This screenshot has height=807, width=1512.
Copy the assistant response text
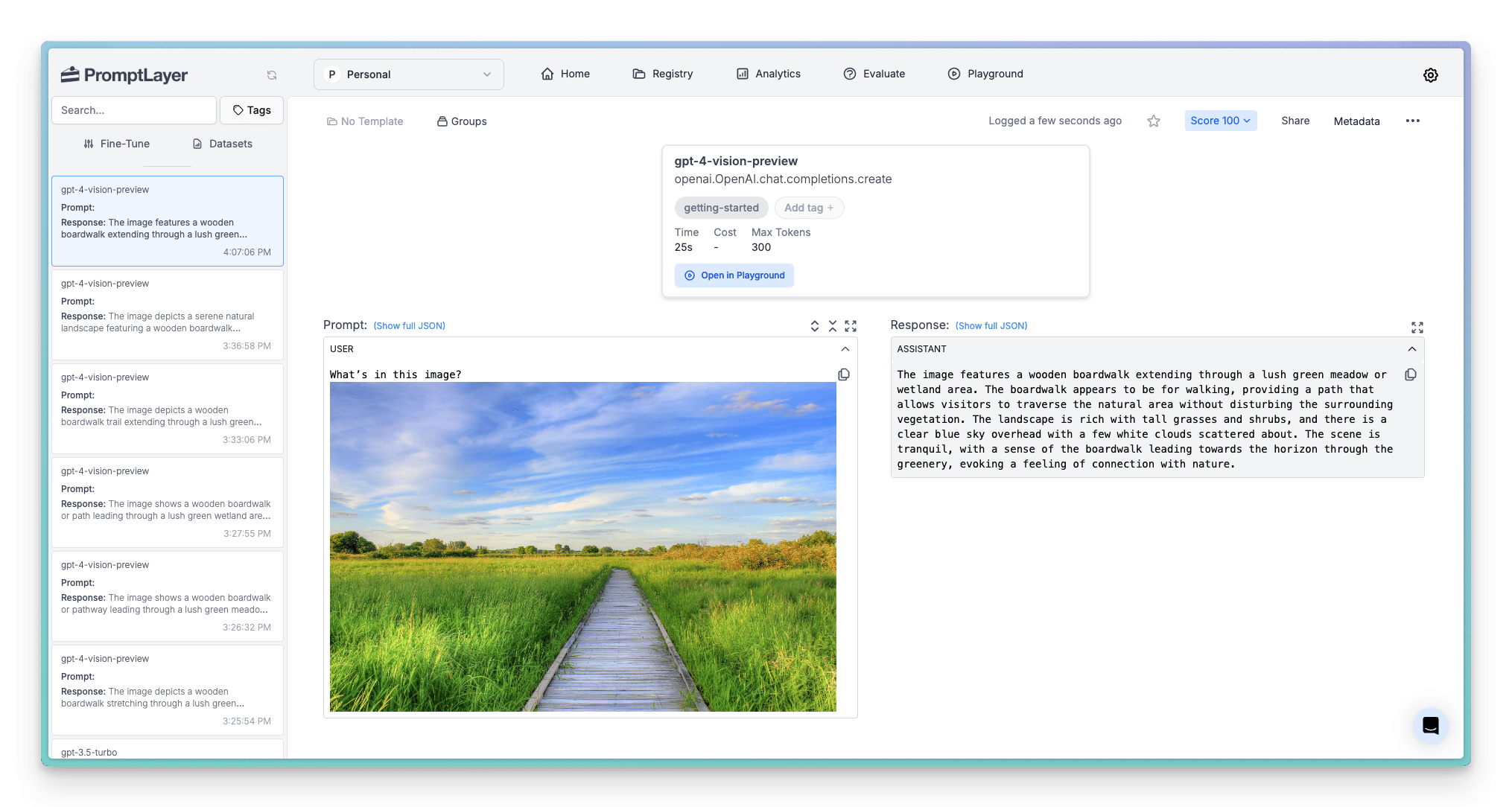(1411, 374)
